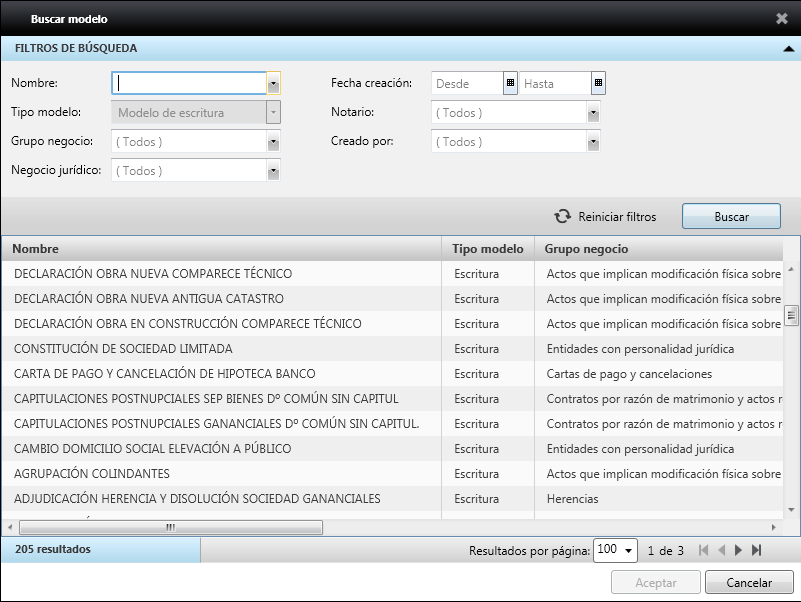Open the Resultados por página selector
The width and height of the screenshot is (801, 602).
coord(630,550)
